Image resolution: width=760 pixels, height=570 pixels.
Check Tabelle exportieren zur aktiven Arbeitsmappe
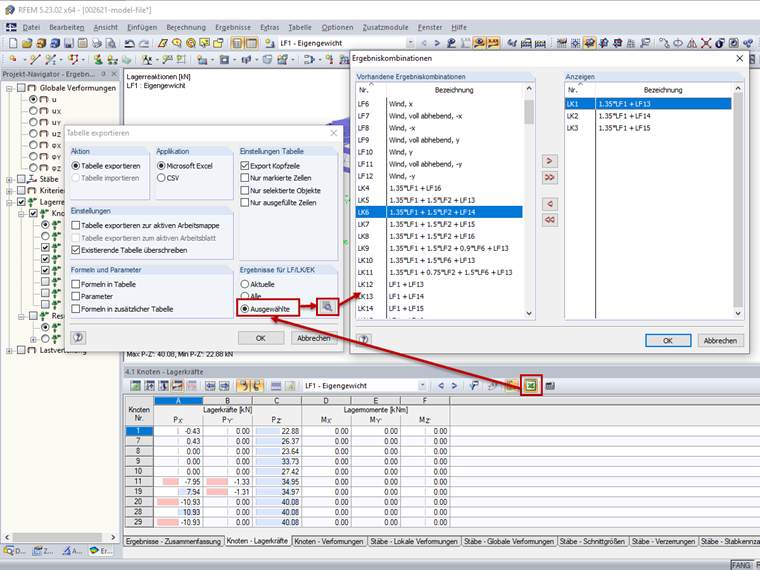pos(76,225)
